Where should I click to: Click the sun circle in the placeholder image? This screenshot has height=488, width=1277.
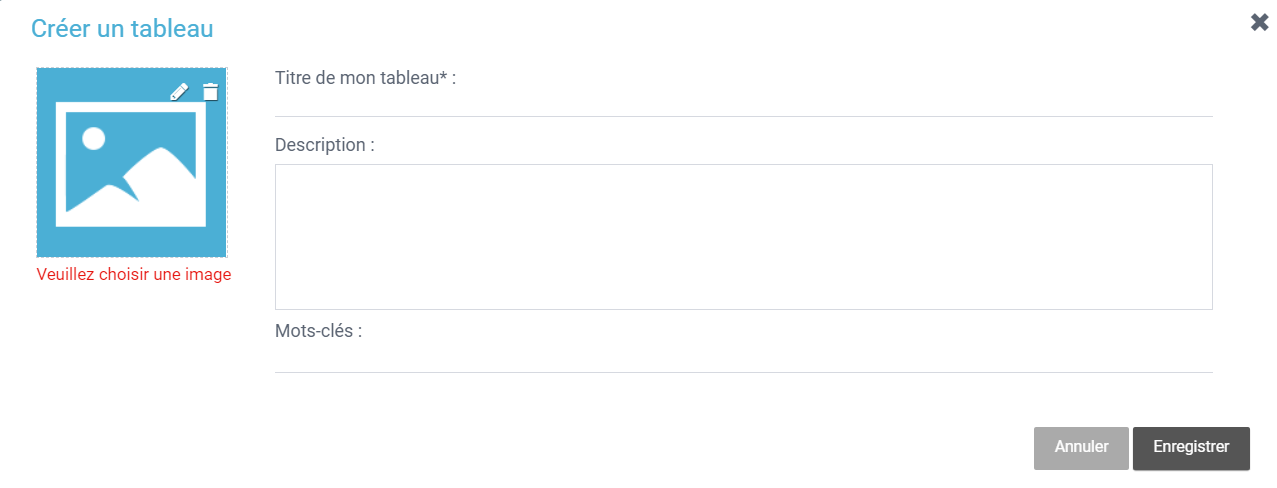click(x=93, y=138)
